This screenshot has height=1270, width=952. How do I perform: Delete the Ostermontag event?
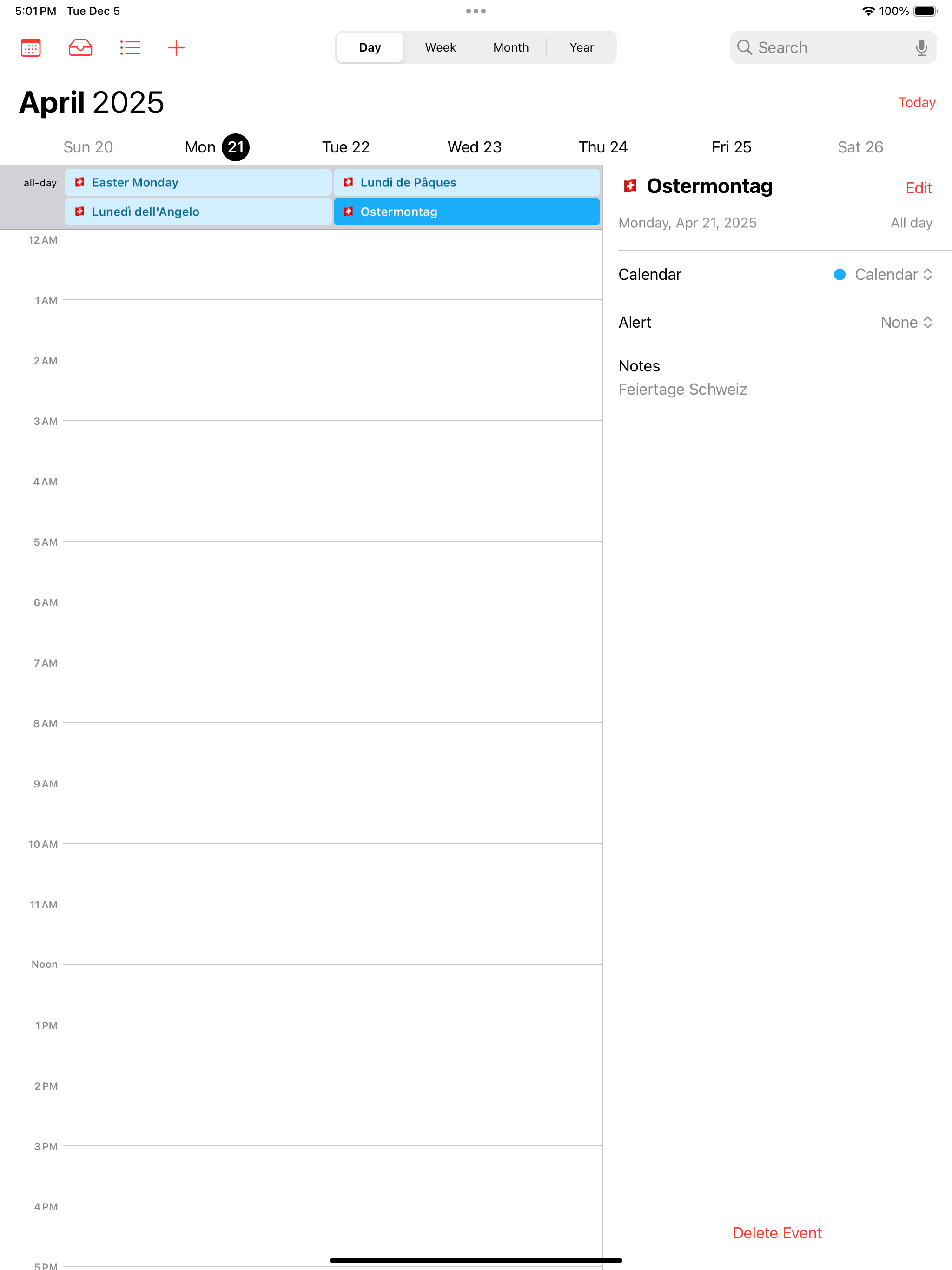pos(777,1233)
